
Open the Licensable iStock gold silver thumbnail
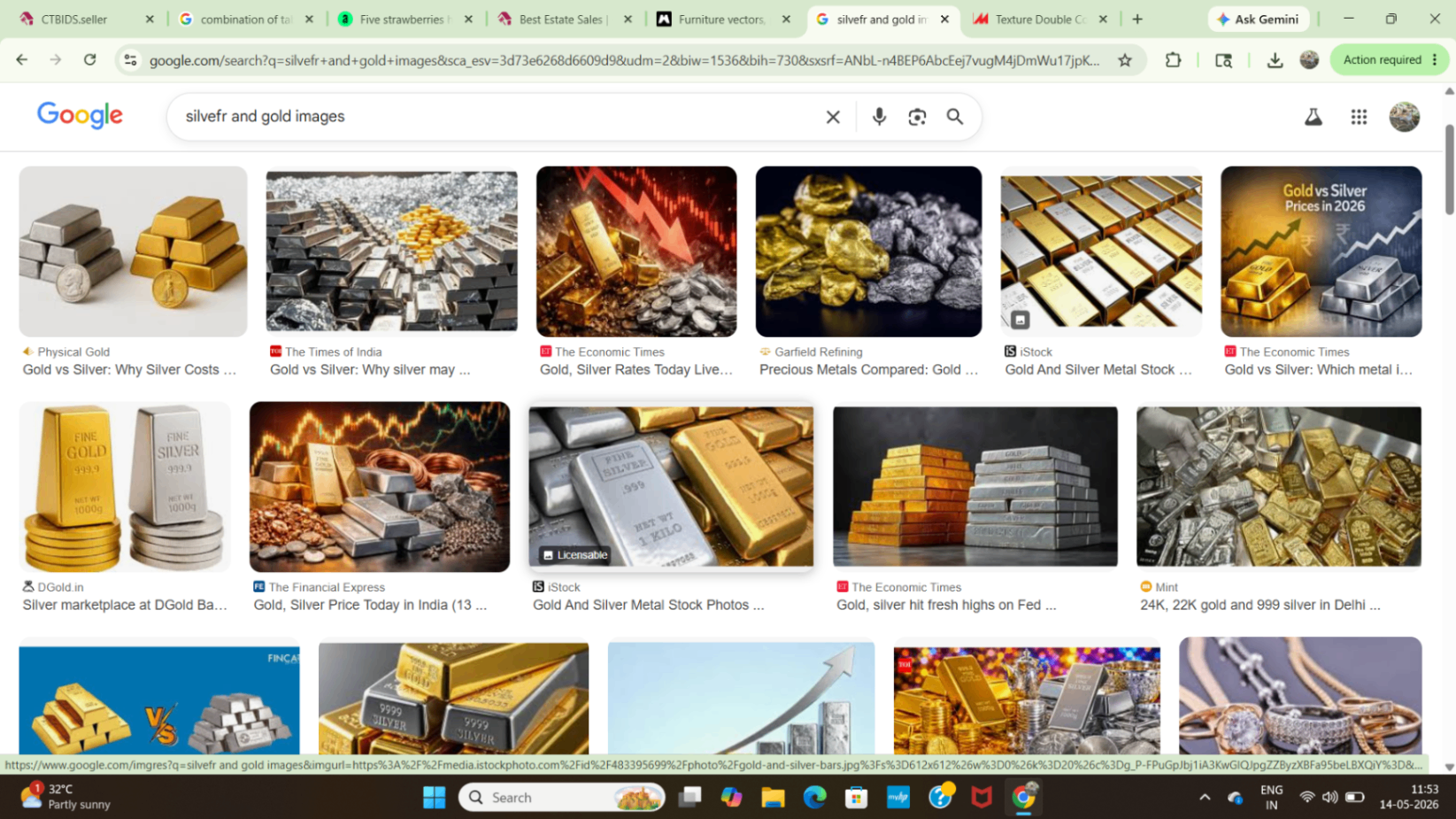coord(671,486)
